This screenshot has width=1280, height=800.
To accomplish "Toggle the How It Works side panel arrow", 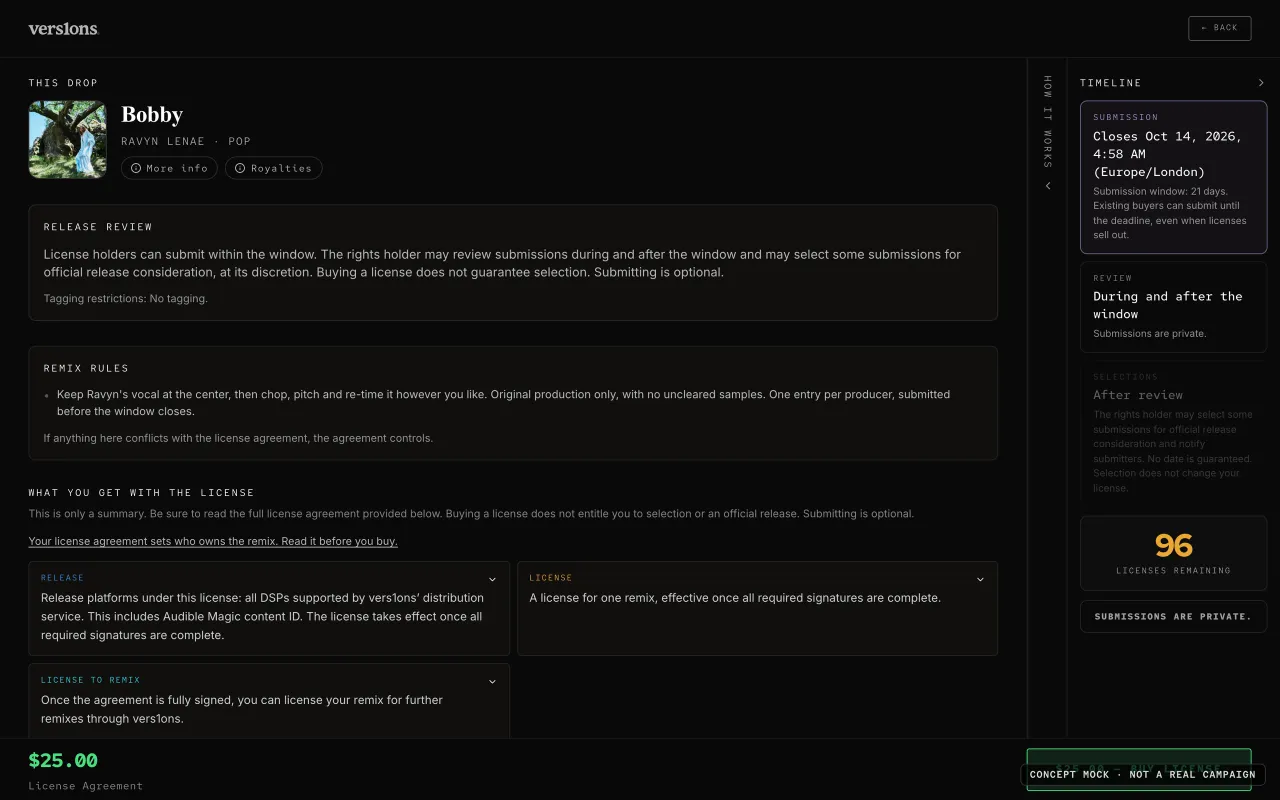I will click(x=1048, y=186).
